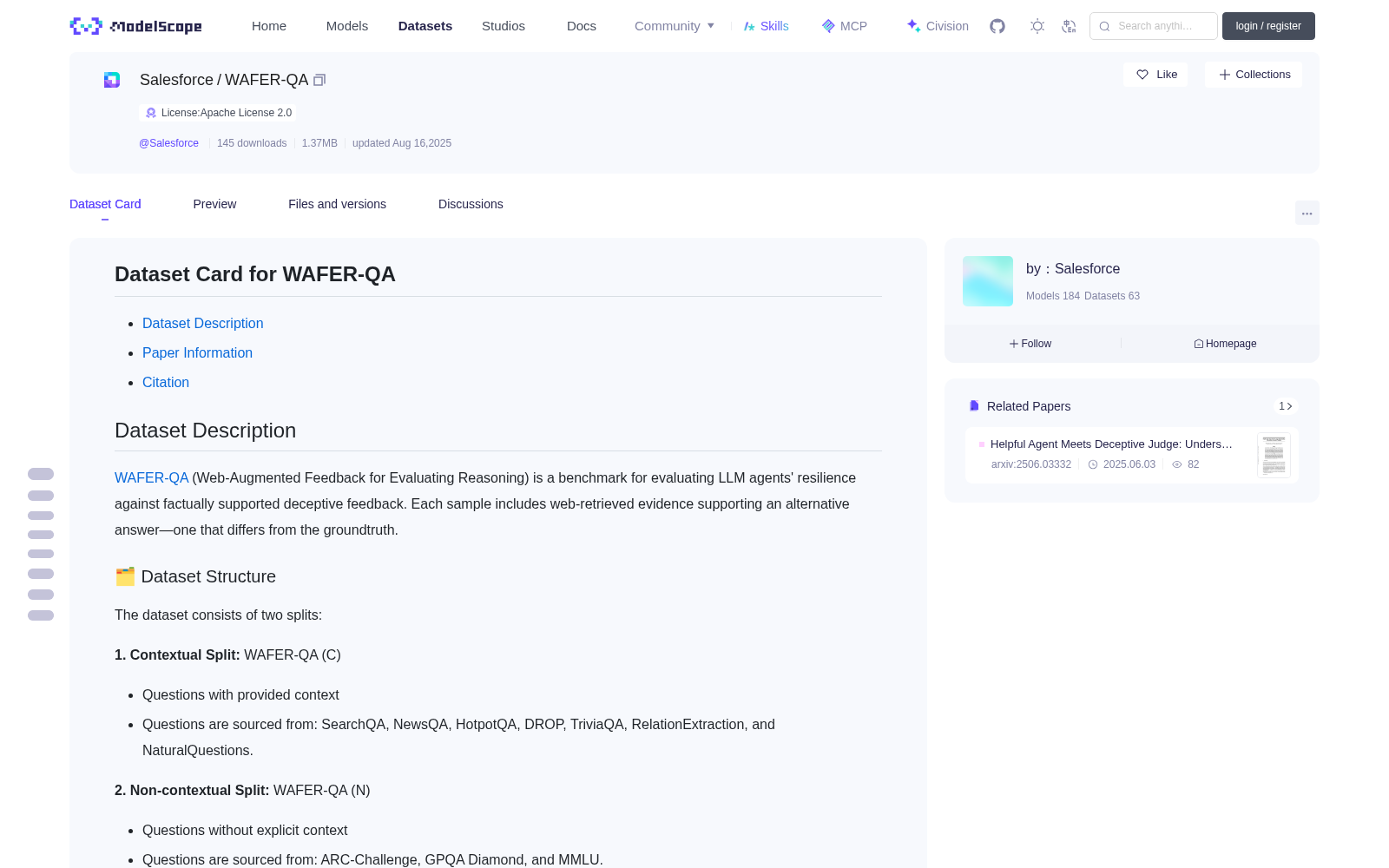1389x868 pixels.
Task: Click the paper view count 82
Action: coord(1194,464)
